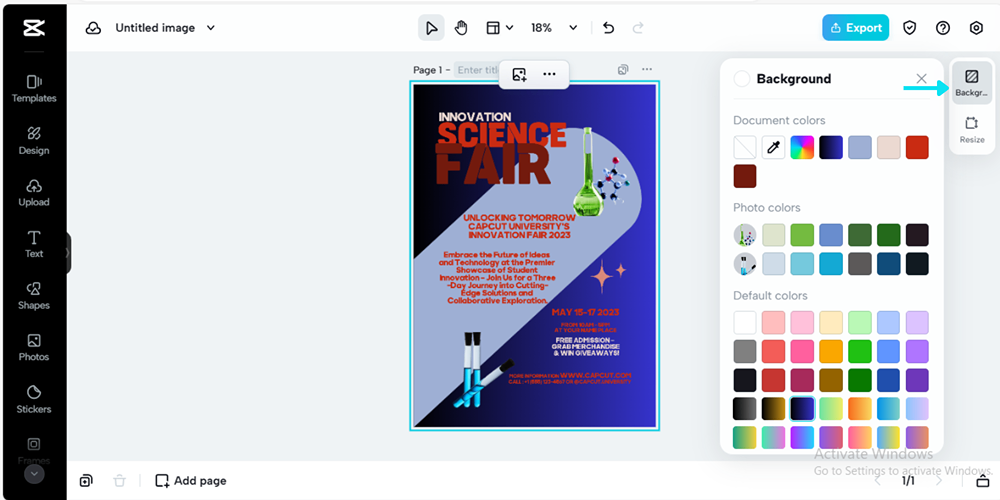Pick the dark maroon document color
1000x500 pixels.
pos(745,176)
